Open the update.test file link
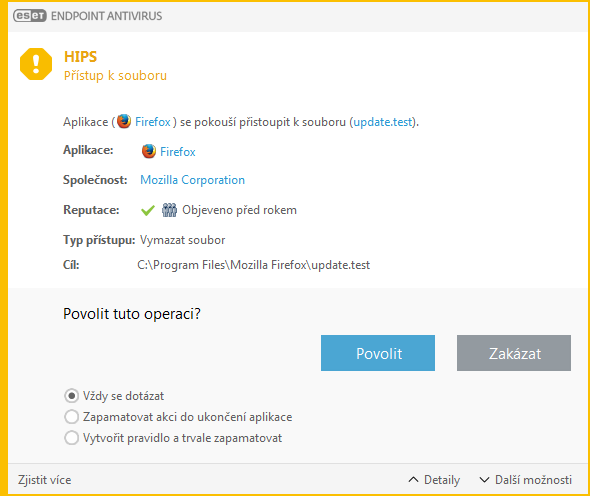 383,122
